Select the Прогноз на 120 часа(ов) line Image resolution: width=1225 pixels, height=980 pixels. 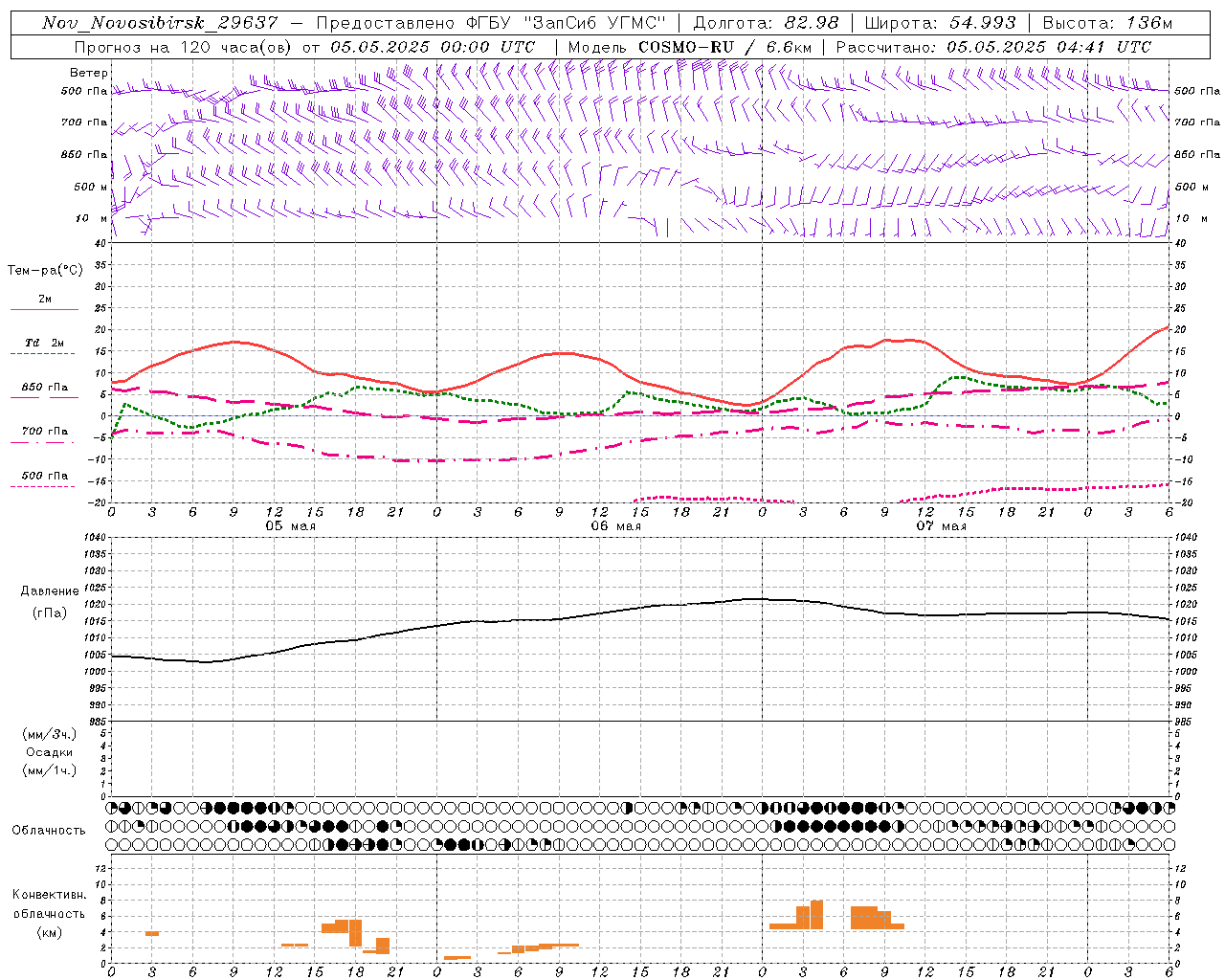304,47
